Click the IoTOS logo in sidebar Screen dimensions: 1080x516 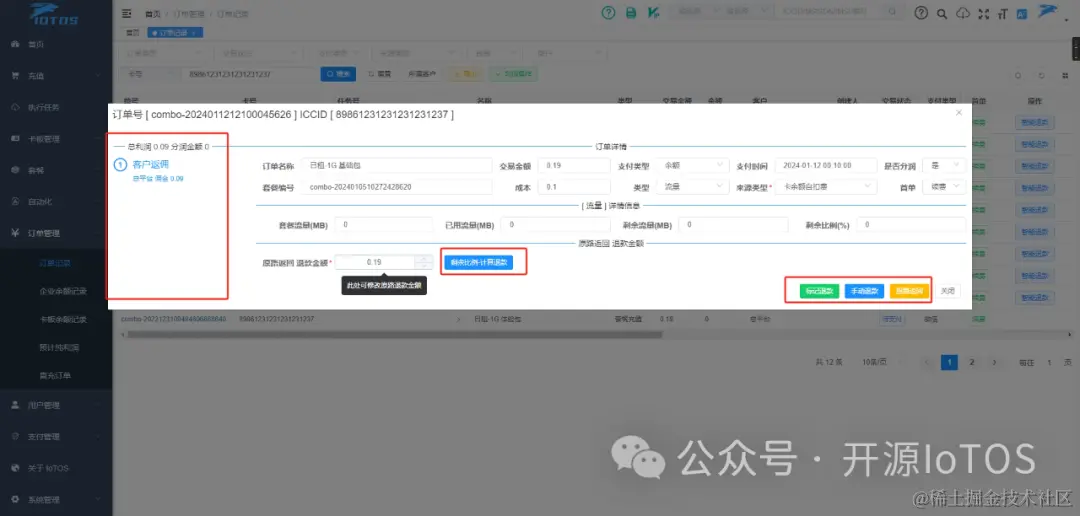pyautogui.click(x=54, y=14)
